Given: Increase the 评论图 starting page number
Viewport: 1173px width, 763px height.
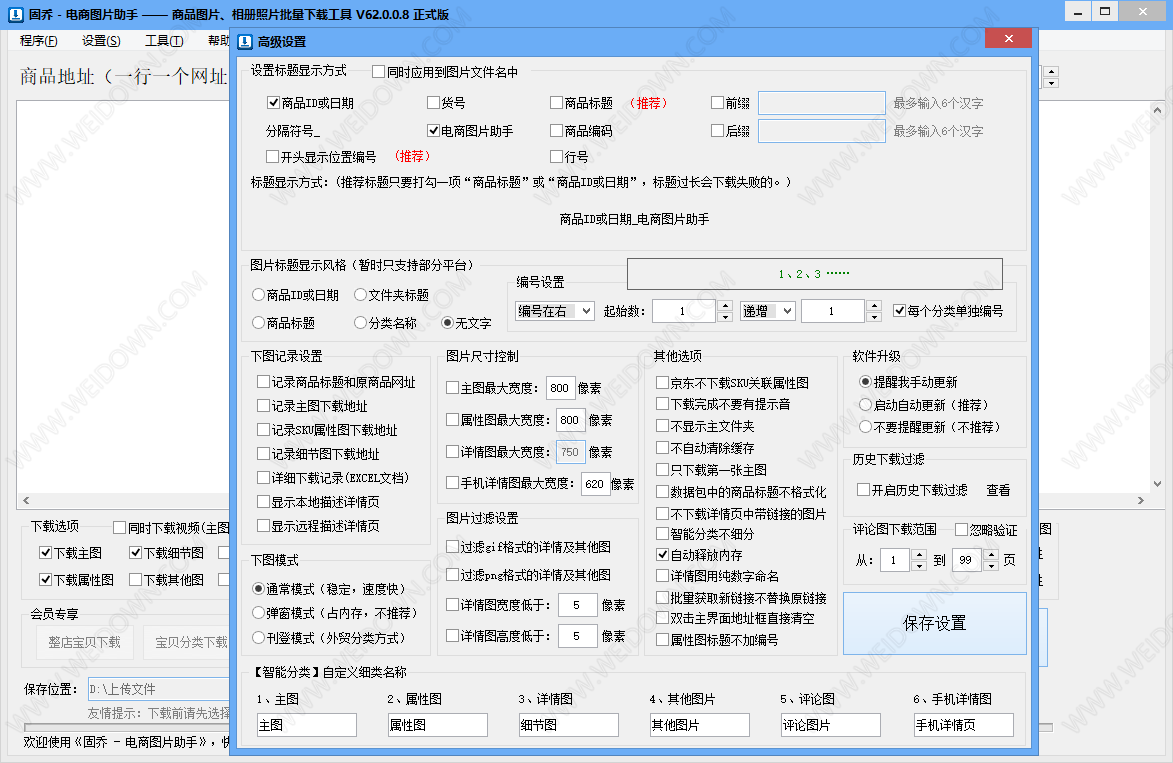Looking at the screenshot, I should 919,555.
